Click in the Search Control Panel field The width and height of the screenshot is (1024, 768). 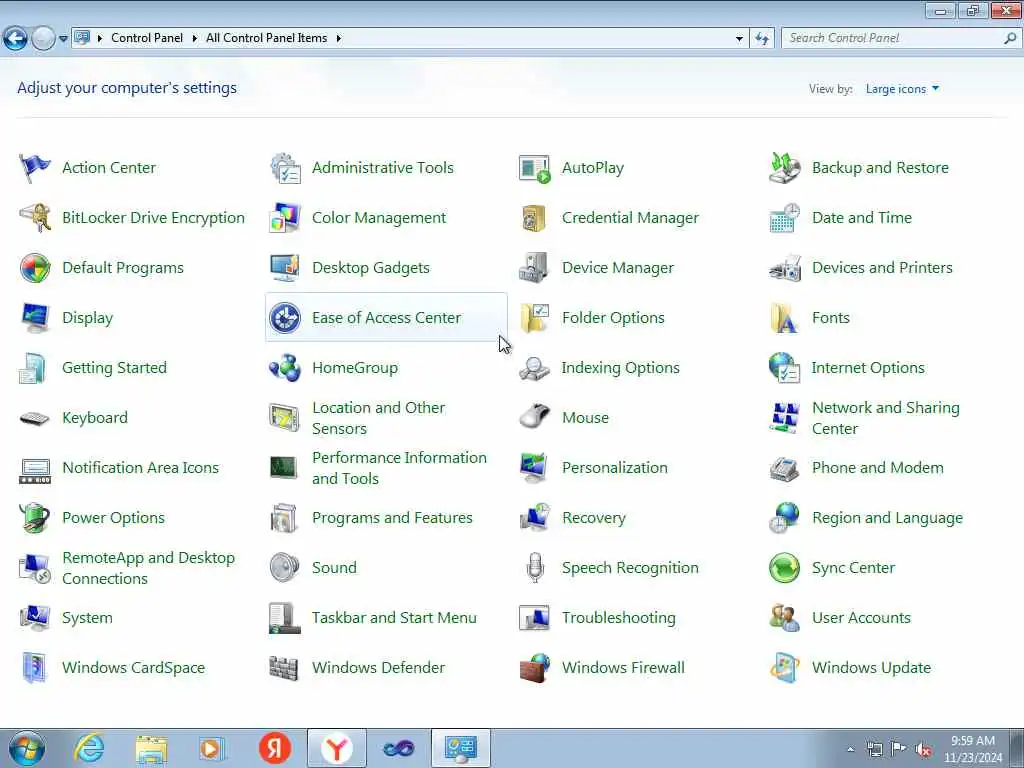tap(893, 38)
